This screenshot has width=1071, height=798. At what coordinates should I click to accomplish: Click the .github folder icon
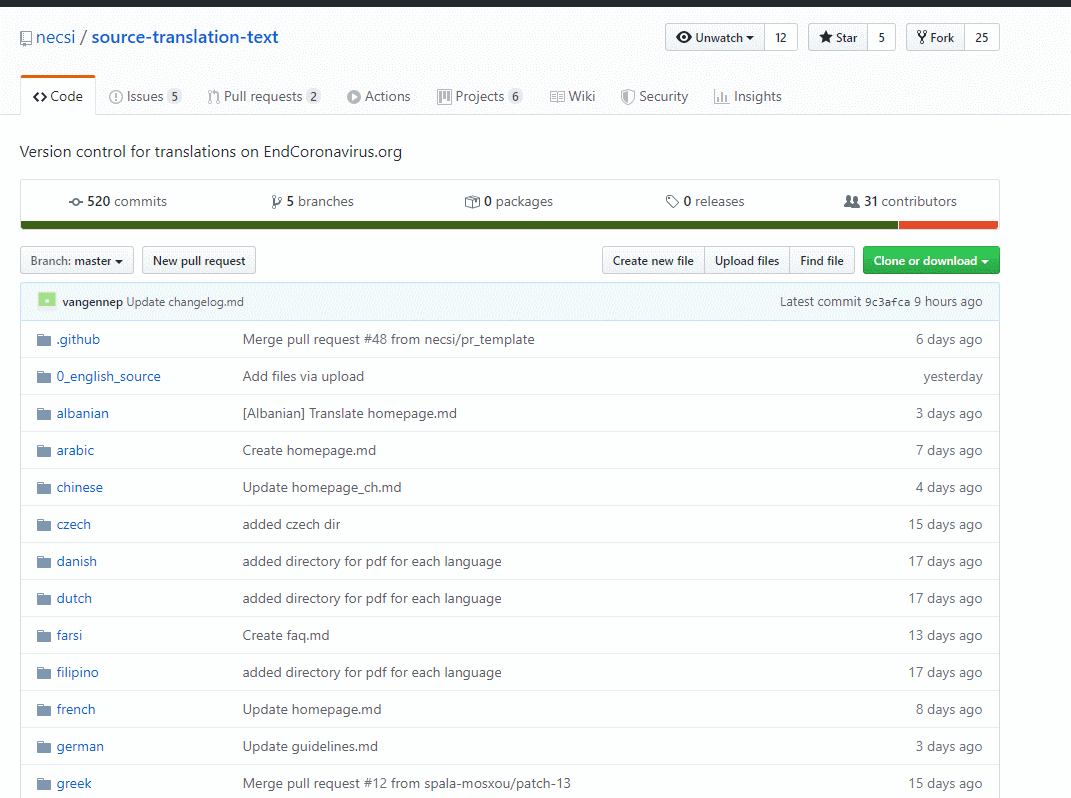point(44,340)
